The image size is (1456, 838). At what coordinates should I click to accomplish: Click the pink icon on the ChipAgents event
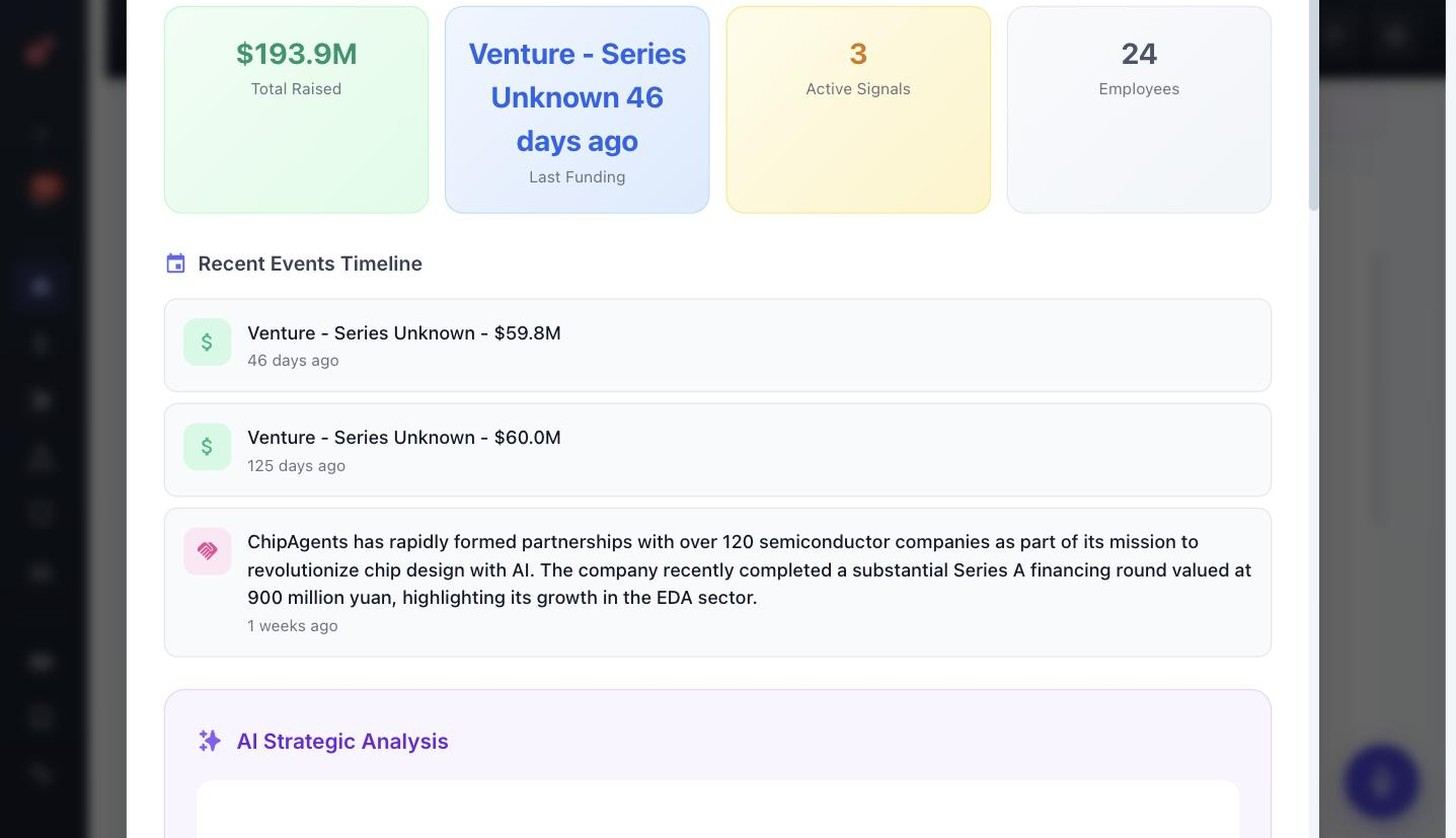pos(207,551)
